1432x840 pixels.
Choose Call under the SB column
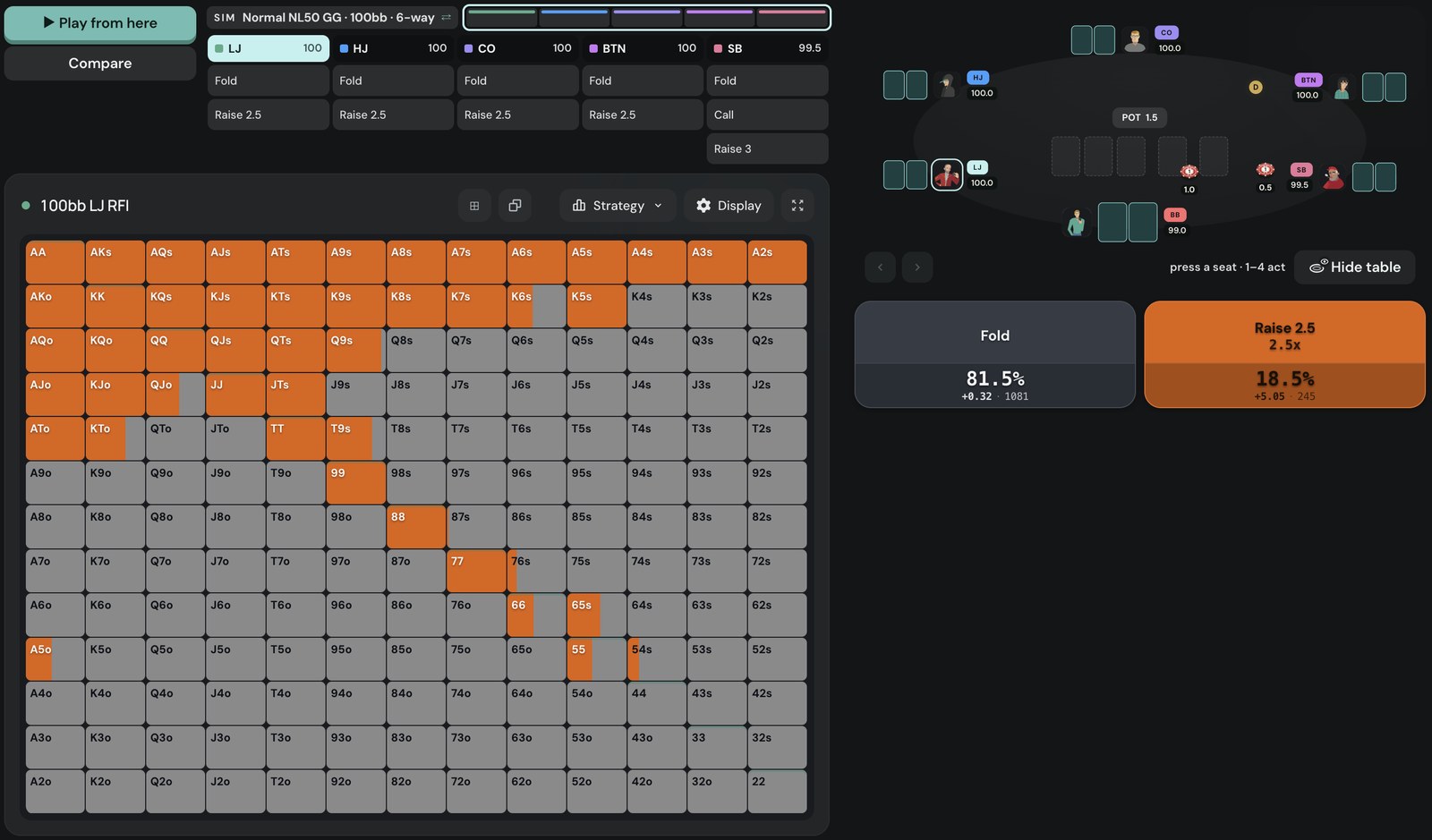[x=767, y=115]
